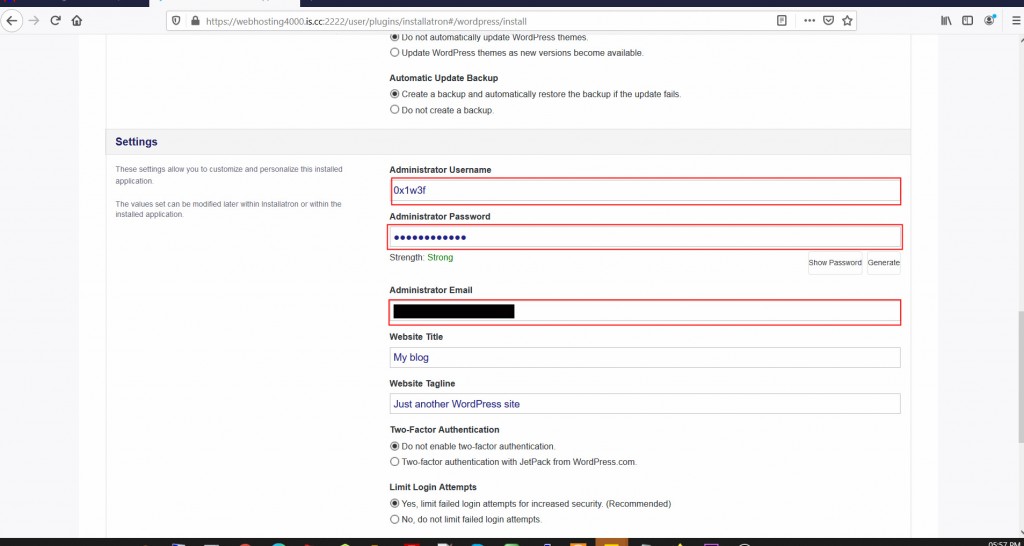Select 'Update WordPress themes as new versions become available'

click(x=394, y=53)
